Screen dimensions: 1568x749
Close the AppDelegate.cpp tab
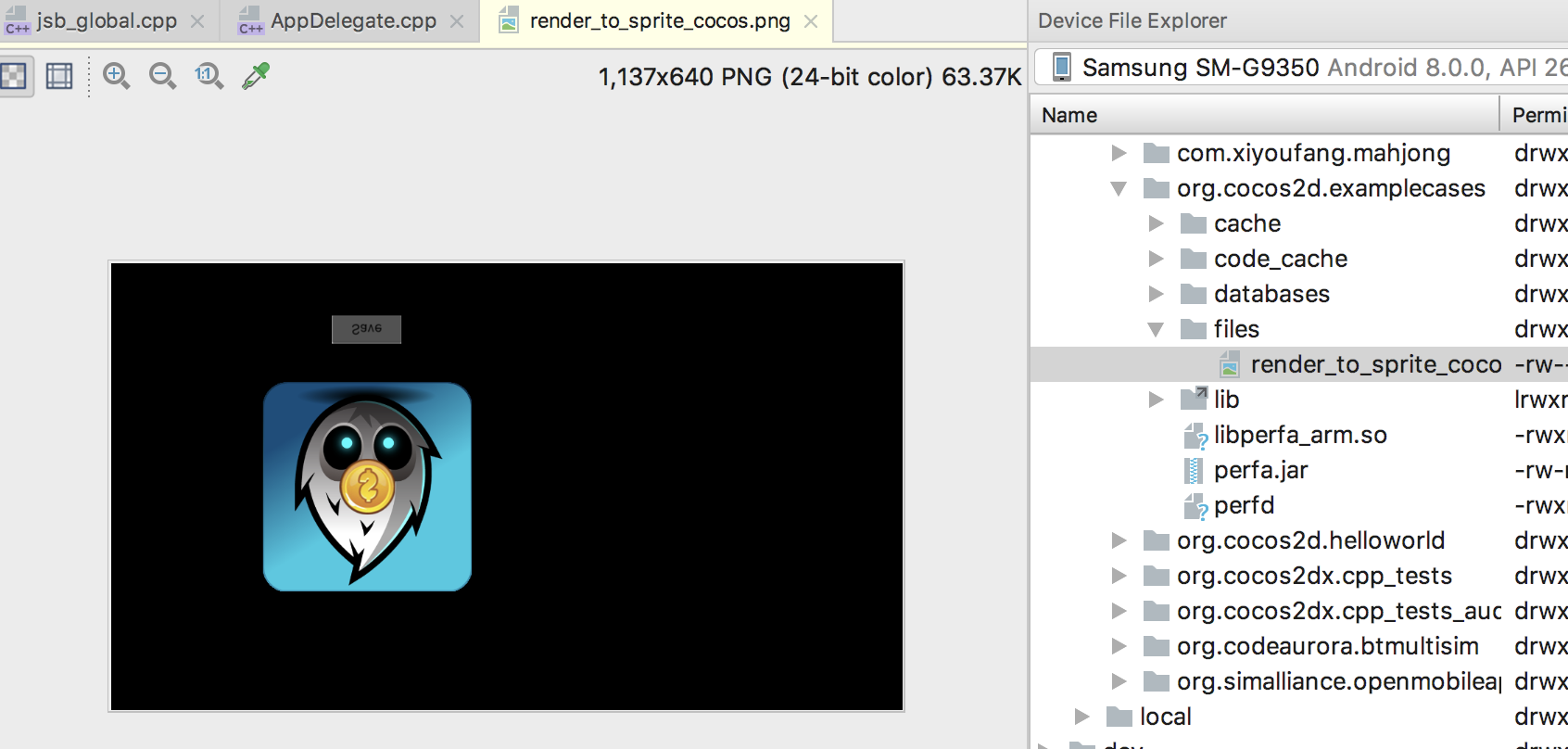pos(457,21)
